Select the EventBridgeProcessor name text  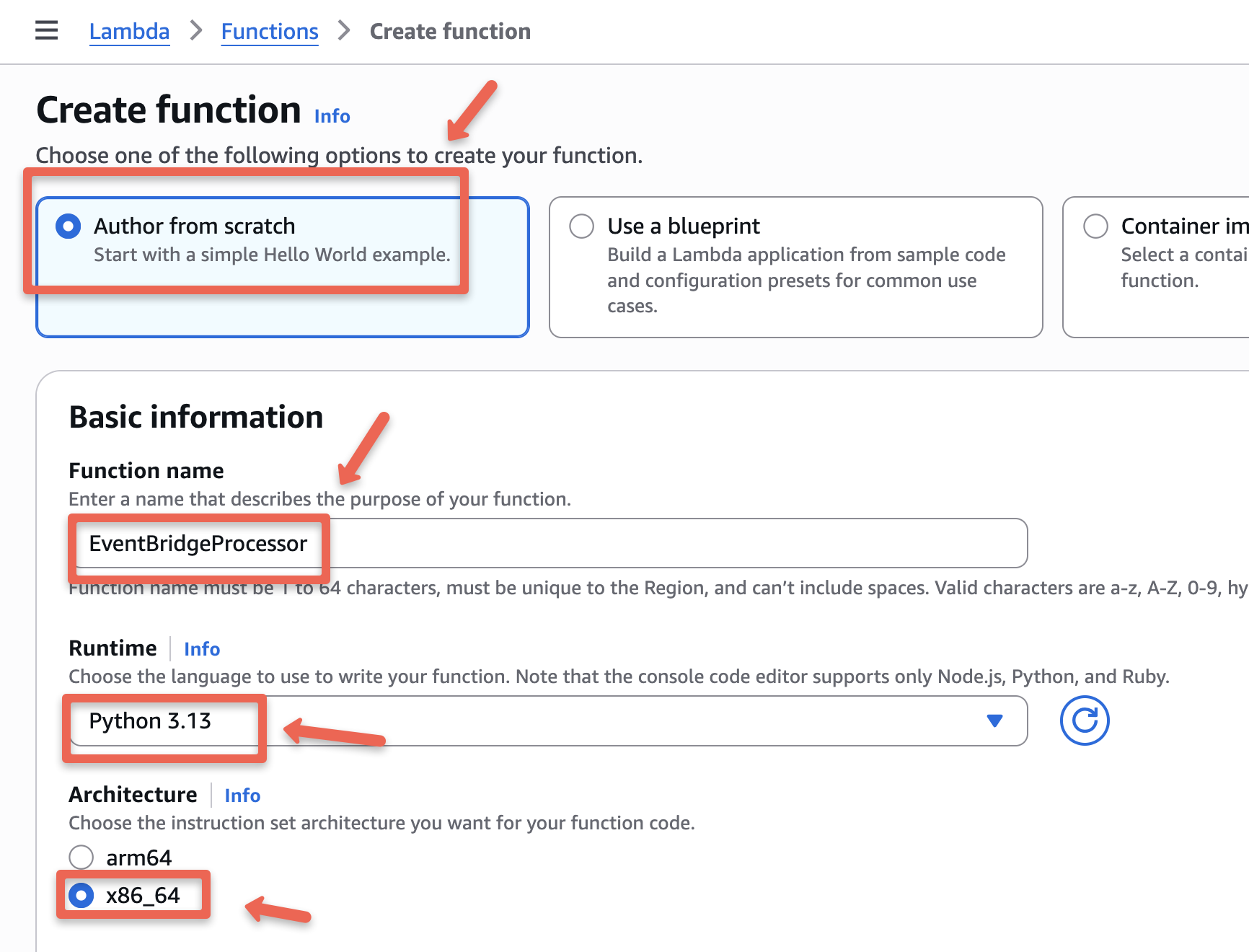tap(198, 544)
